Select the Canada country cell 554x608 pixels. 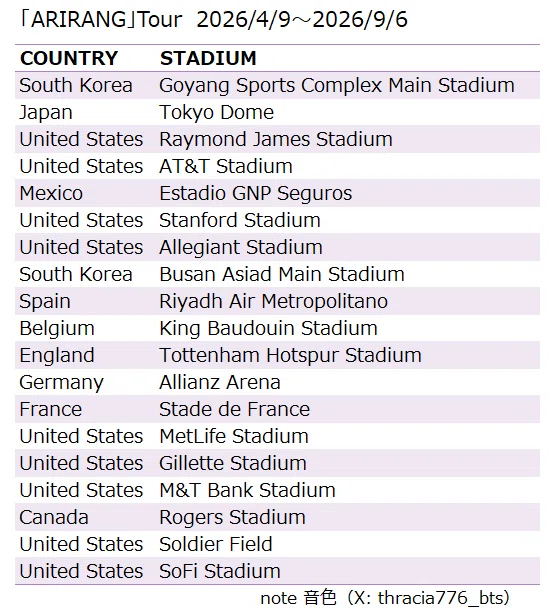point(54,517)
